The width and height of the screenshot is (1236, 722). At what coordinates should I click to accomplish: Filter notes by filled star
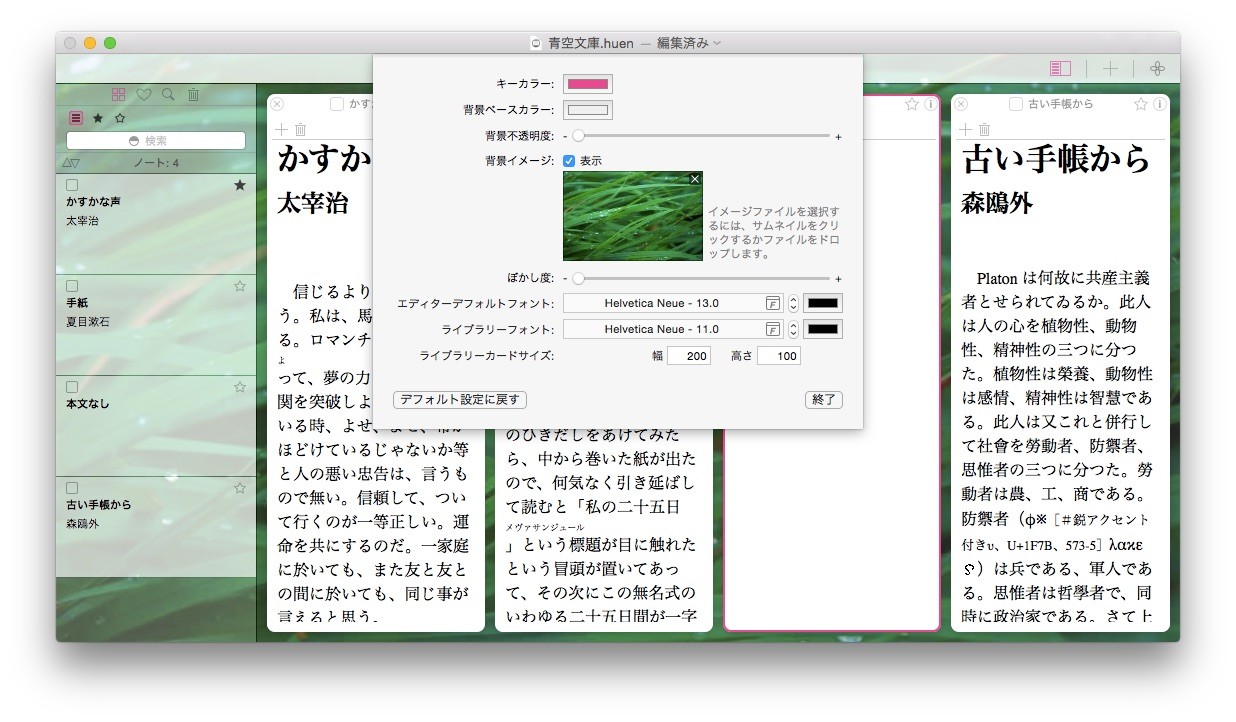pyautogui.click(x=98, y=118)
